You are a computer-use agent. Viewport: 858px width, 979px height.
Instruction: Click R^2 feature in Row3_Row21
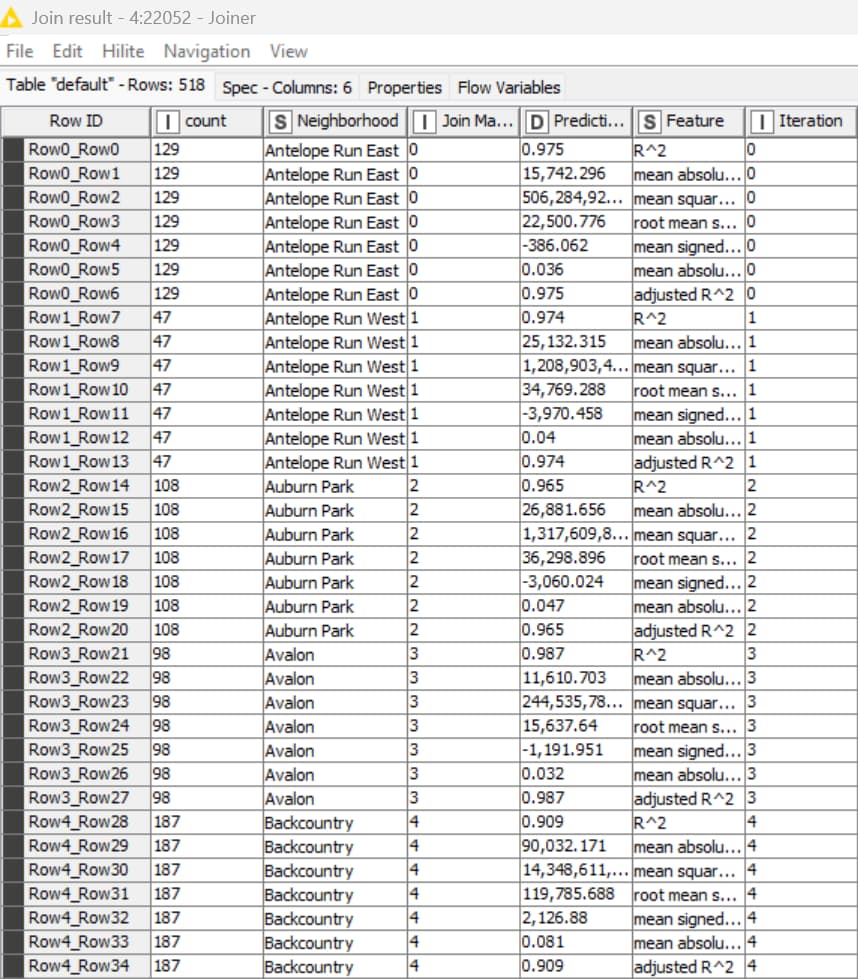click(649, 654)
